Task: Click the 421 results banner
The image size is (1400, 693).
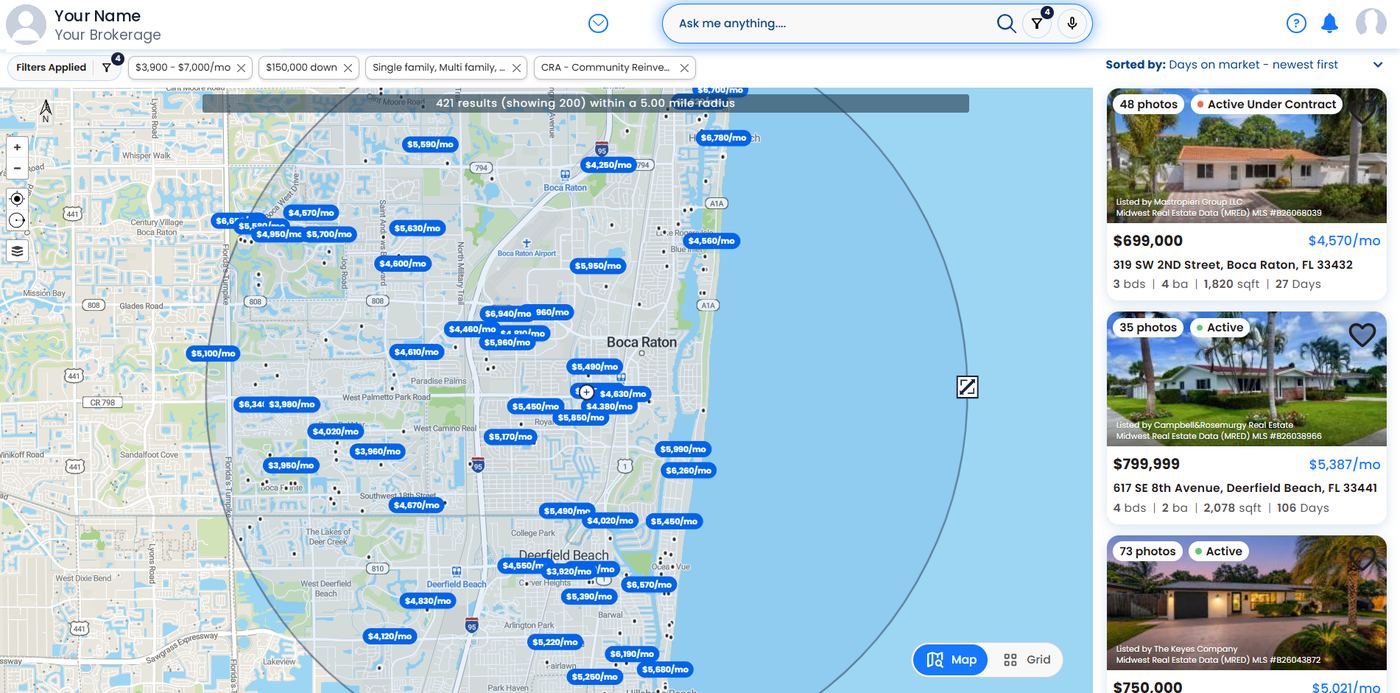Action: pyautogui.click(x=585, y=103)
